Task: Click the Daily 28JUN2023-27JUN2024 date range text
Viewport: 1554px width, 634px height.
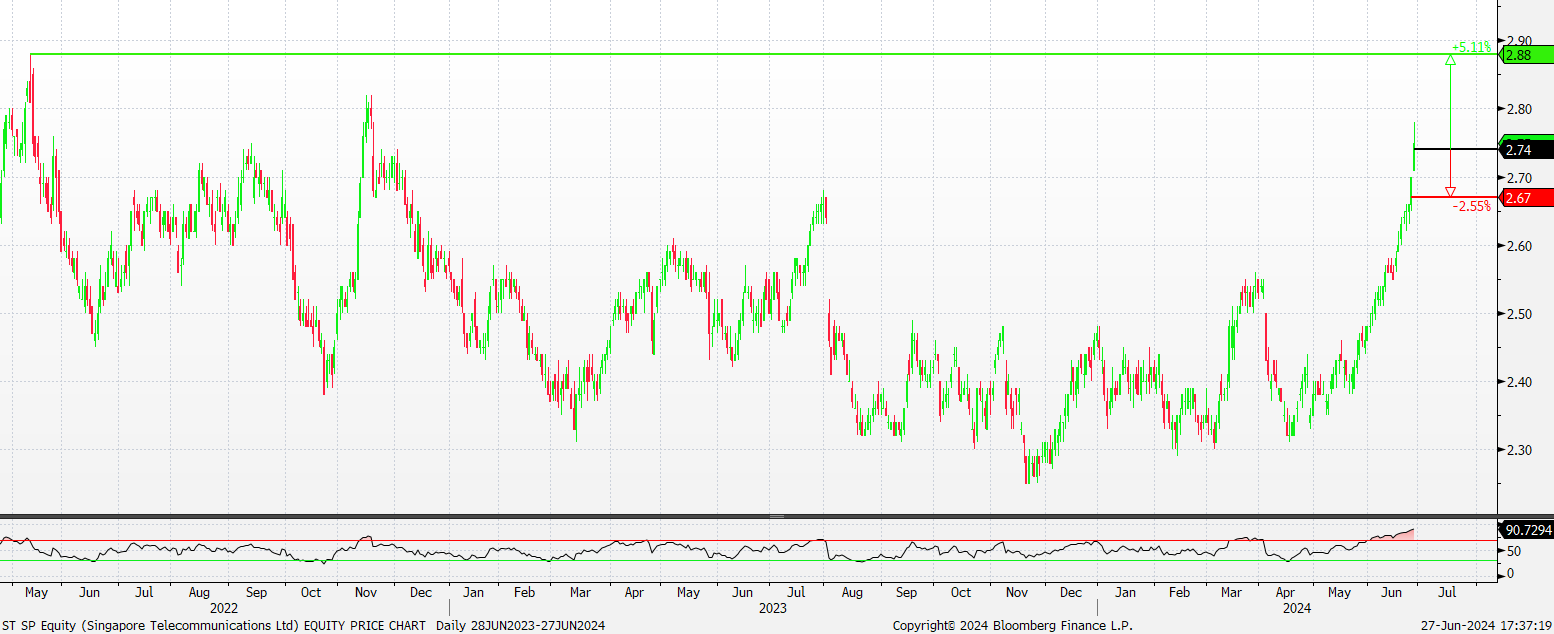Action: [x=520, y=625]
